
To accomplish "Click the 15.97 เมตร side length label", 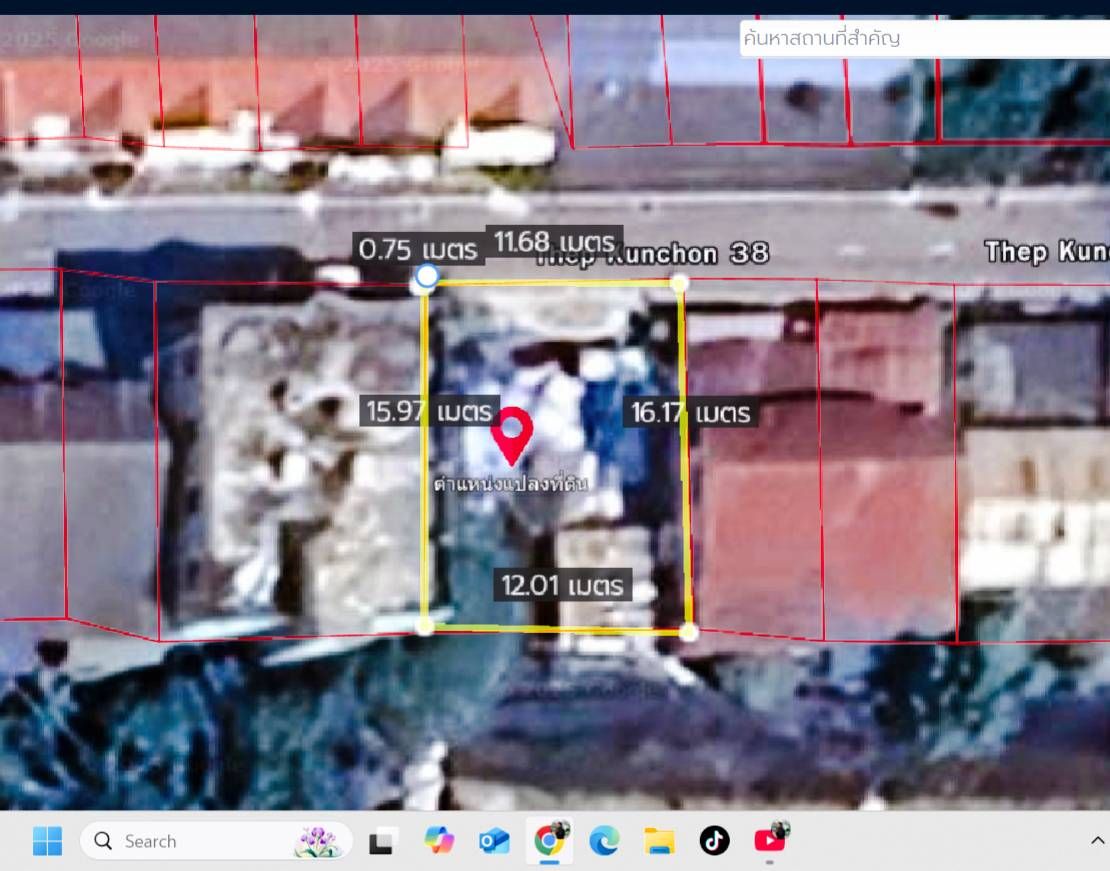I will pyautogui.click(x=430, y=411).
